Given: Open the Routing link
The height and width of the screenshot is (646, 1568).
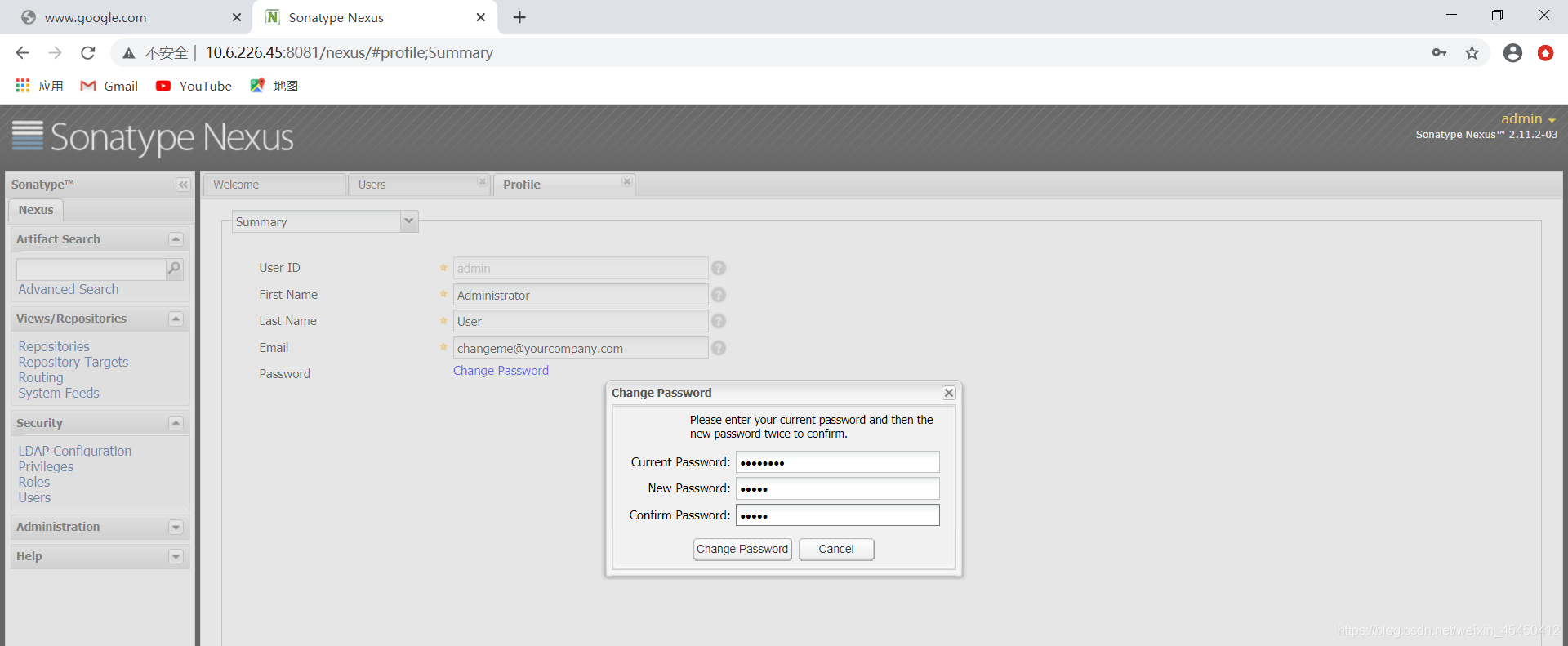Looking at the screenshot, I should pos(41,377).
